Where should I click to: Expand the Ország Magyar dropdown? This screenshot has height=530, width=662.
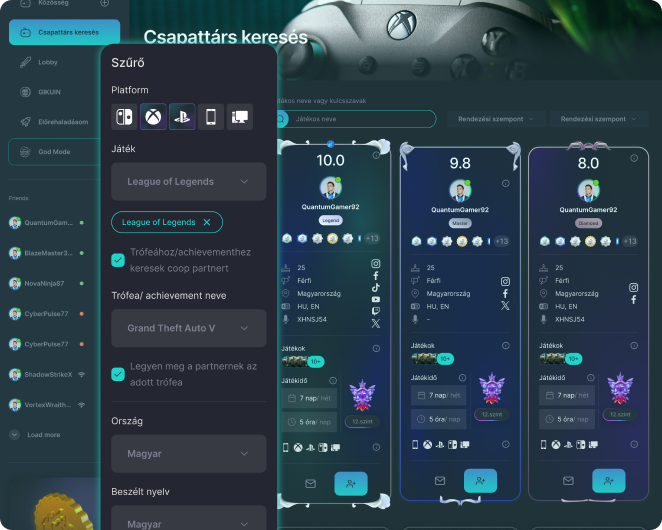[x=188, y=454]
